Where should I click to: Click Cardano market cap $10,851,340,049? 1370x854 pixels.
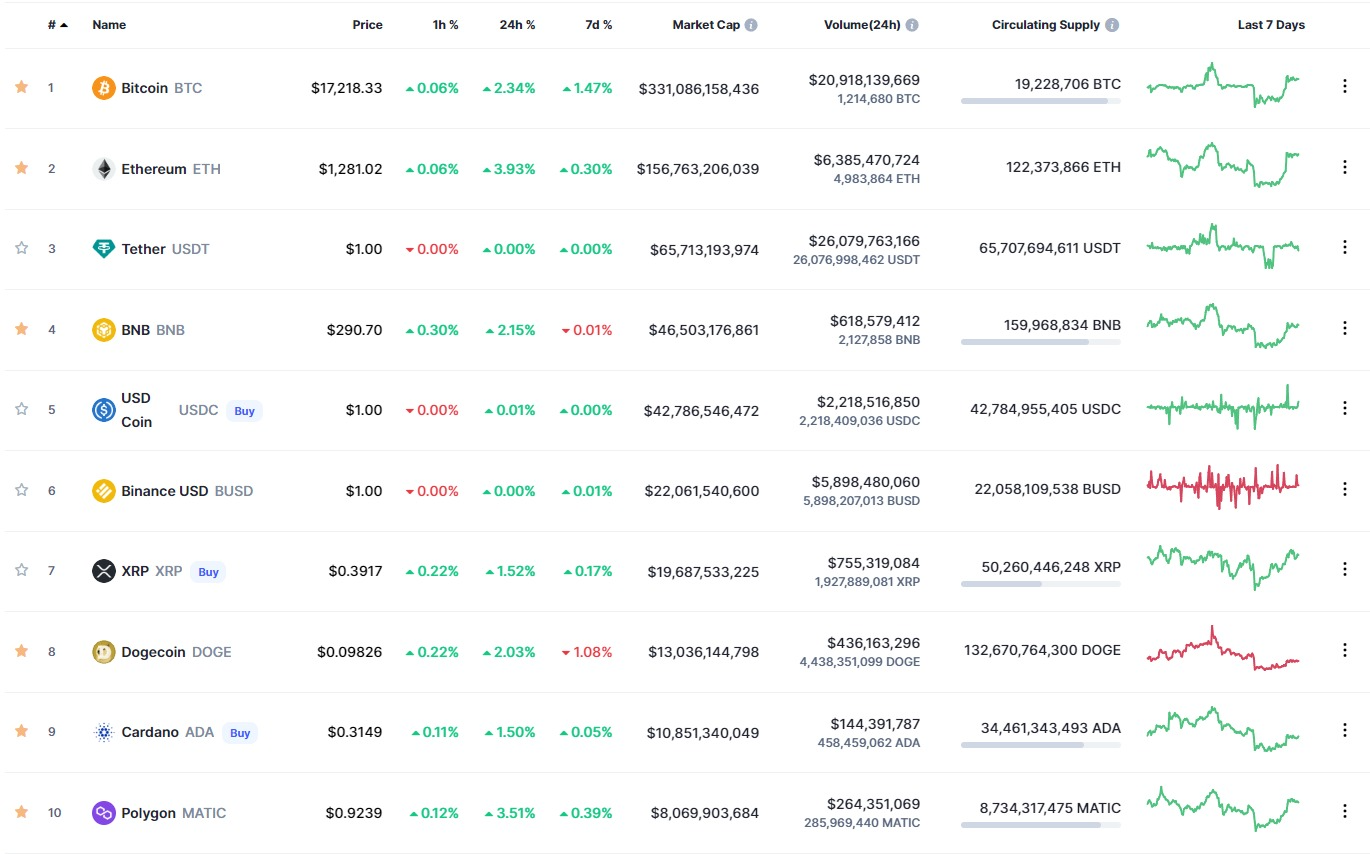click(x=704, y=733)
